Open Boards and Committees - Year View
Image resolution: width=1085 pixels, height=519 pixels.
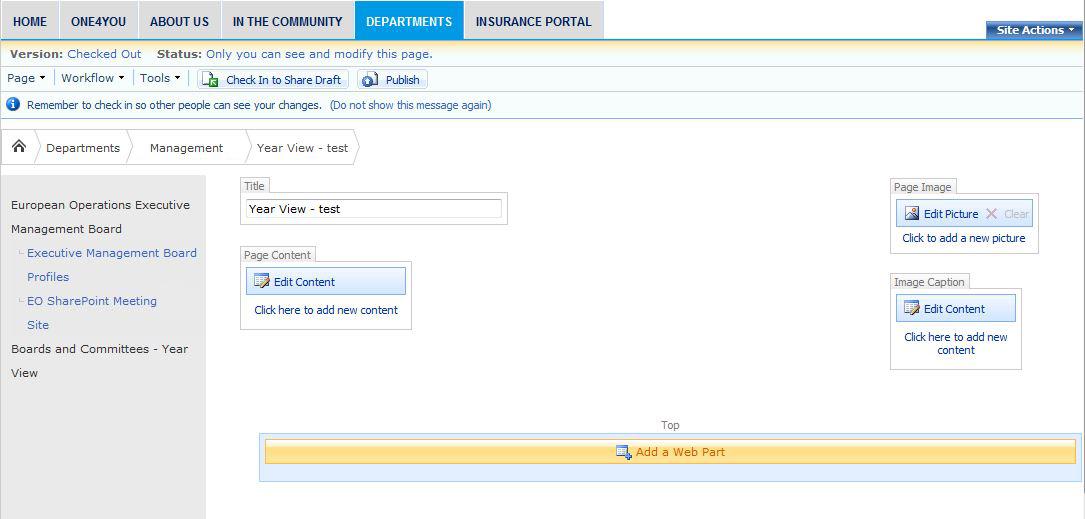(x=100, y=361)
